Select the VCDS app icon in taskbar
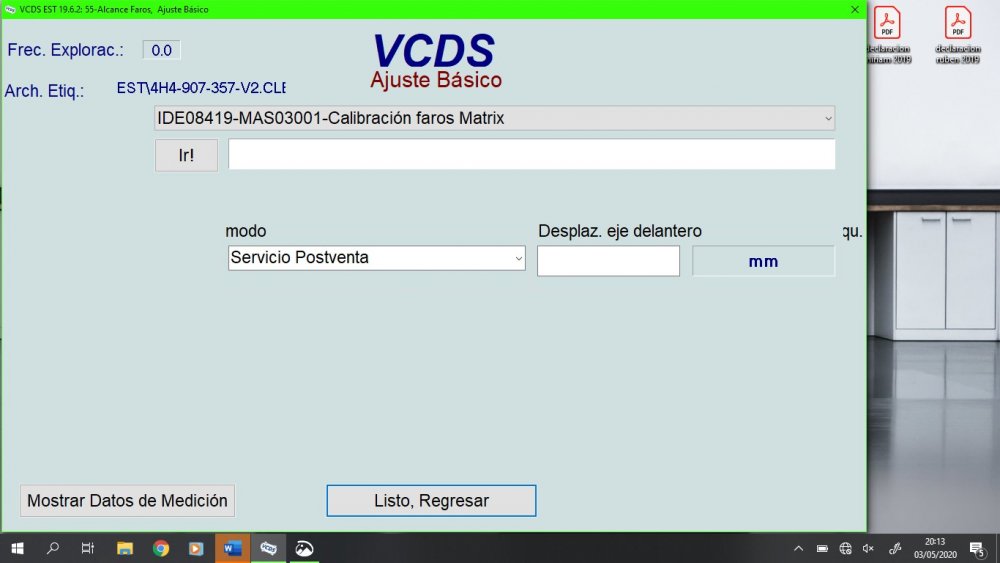The image size is (1000, 563). pyautogui.click(x=268, y=548)
